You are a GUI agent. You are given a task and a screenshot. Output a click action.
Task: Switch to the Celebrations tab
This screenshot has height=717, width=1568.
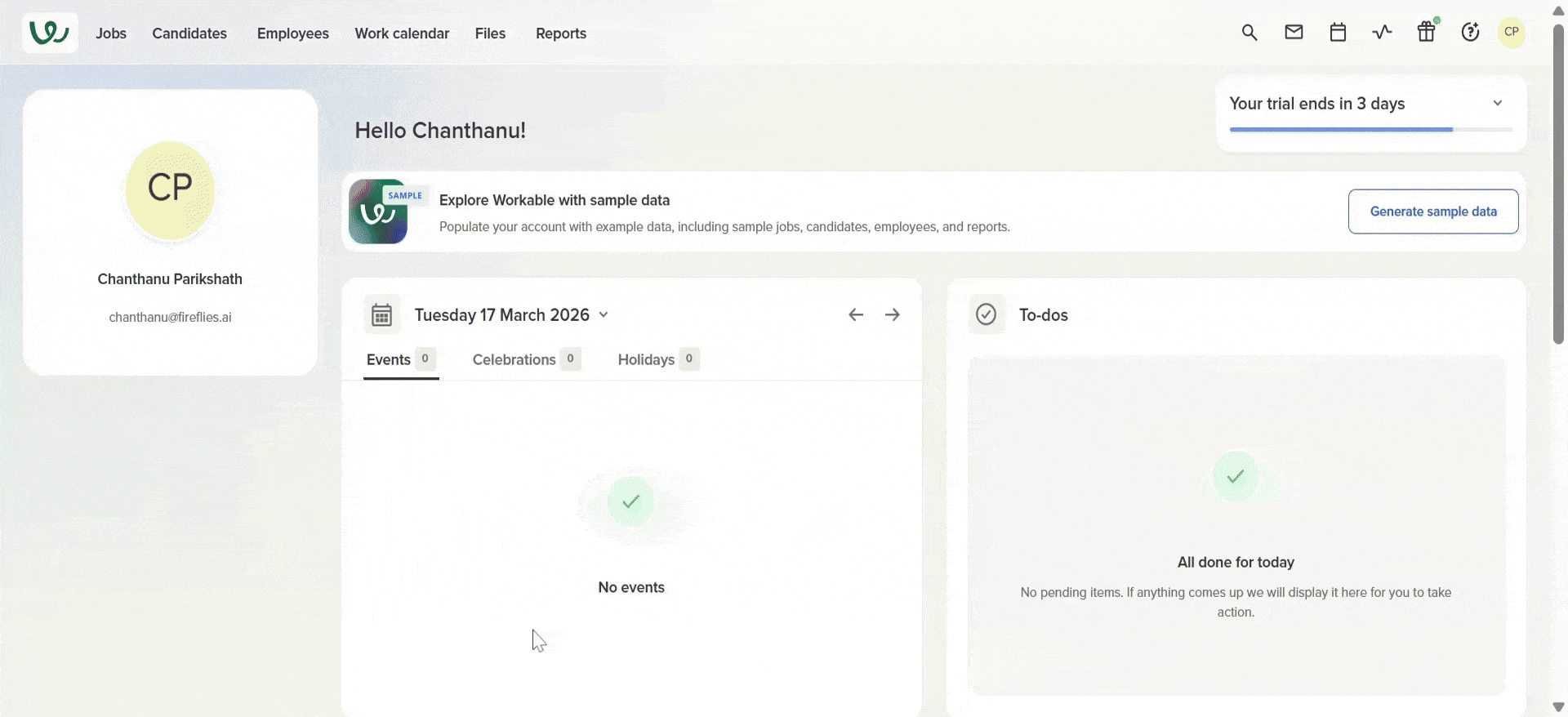tap(514, 359)
